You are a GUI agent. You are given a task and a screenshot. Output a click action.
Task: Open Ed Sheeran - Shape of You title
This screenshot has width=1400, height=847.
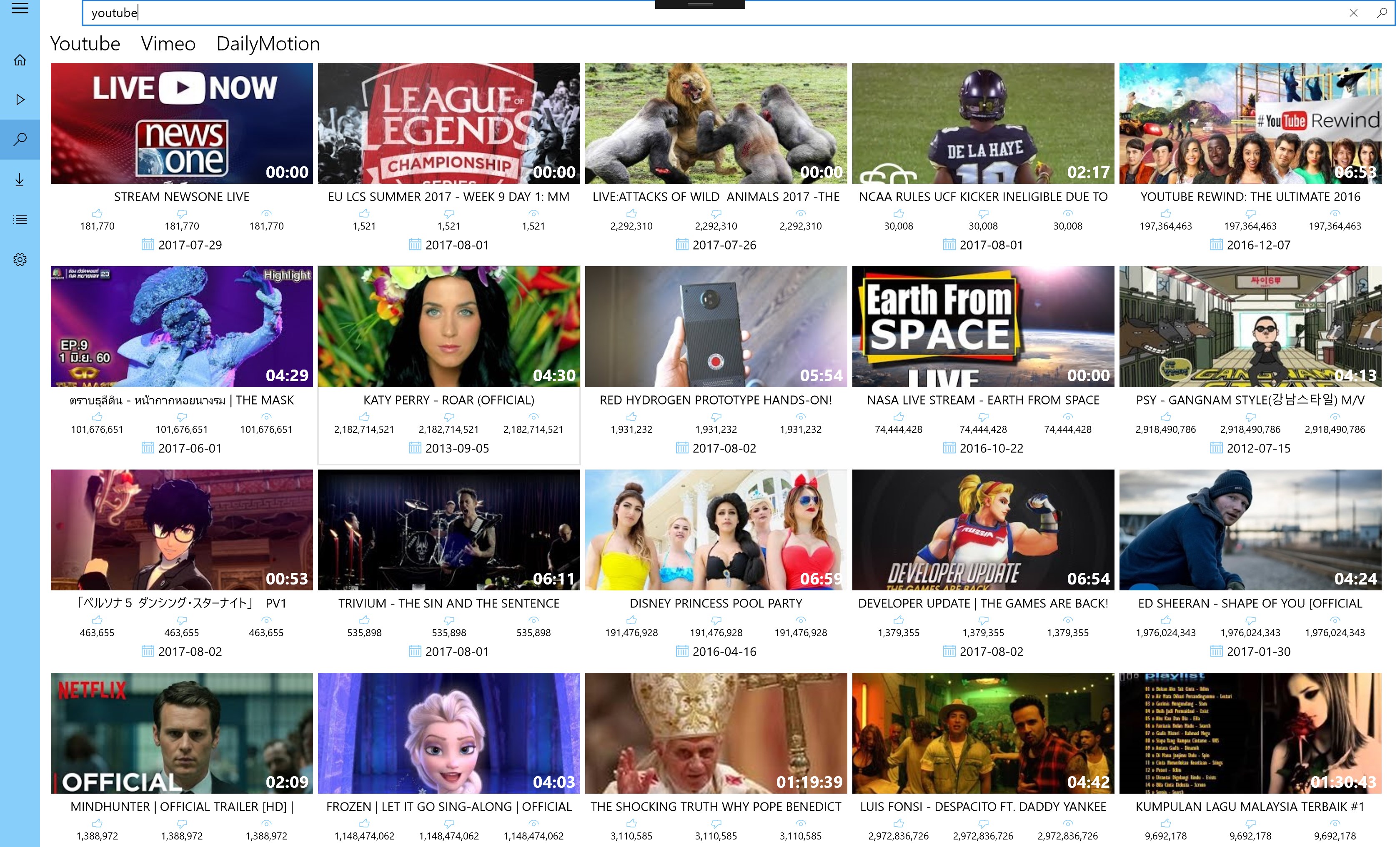pos(1250,603)
